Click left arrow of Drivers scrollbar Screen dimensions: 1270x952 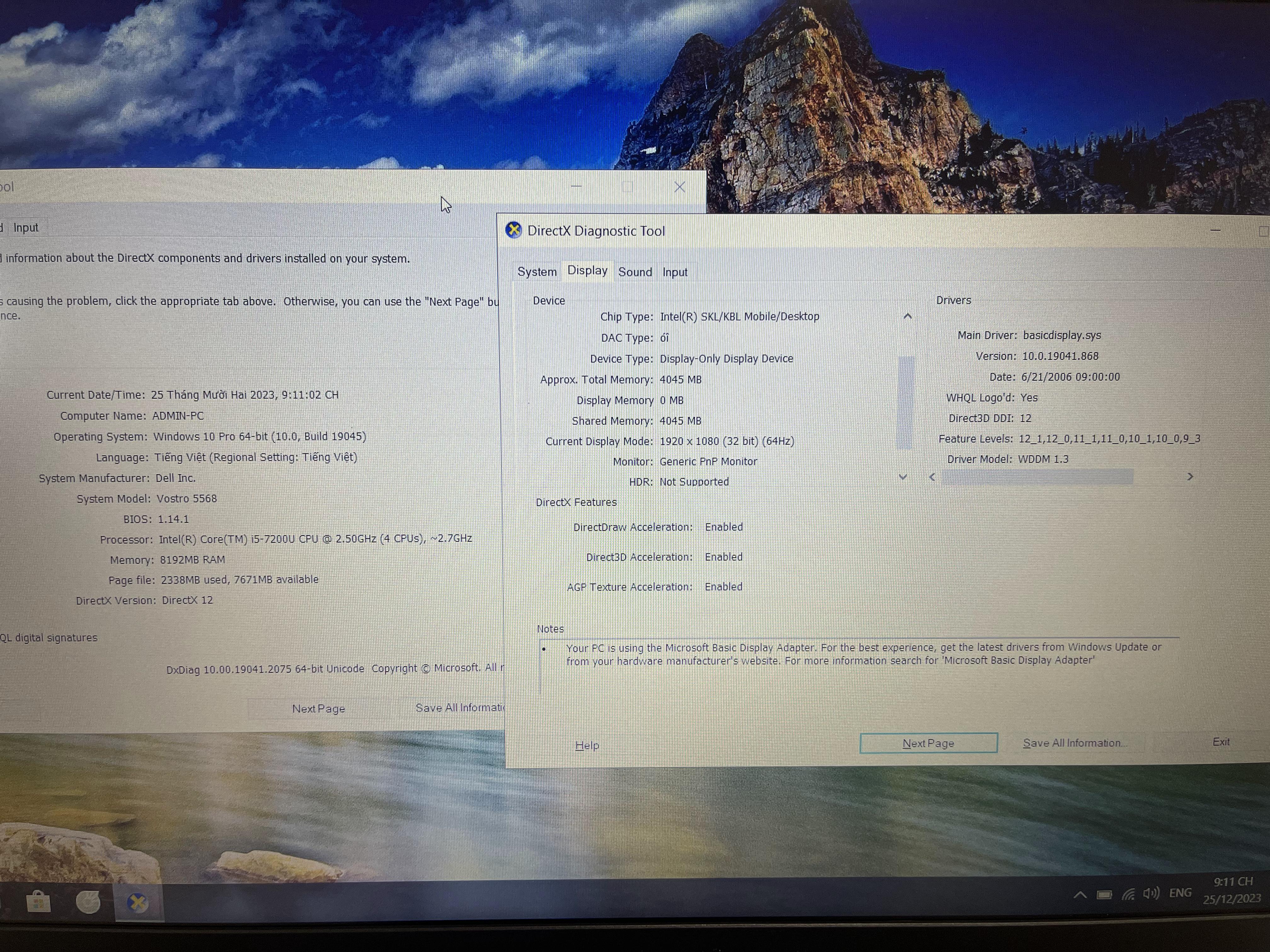tap(932, 477)
